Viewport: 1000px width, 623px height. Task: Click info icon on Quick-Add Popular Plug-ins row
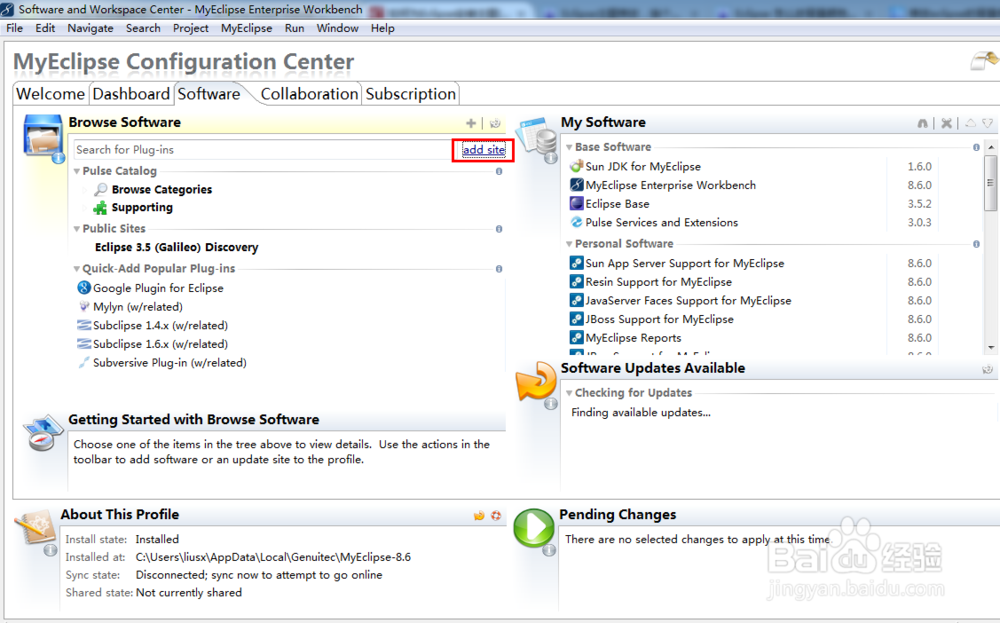pos(499,269)
